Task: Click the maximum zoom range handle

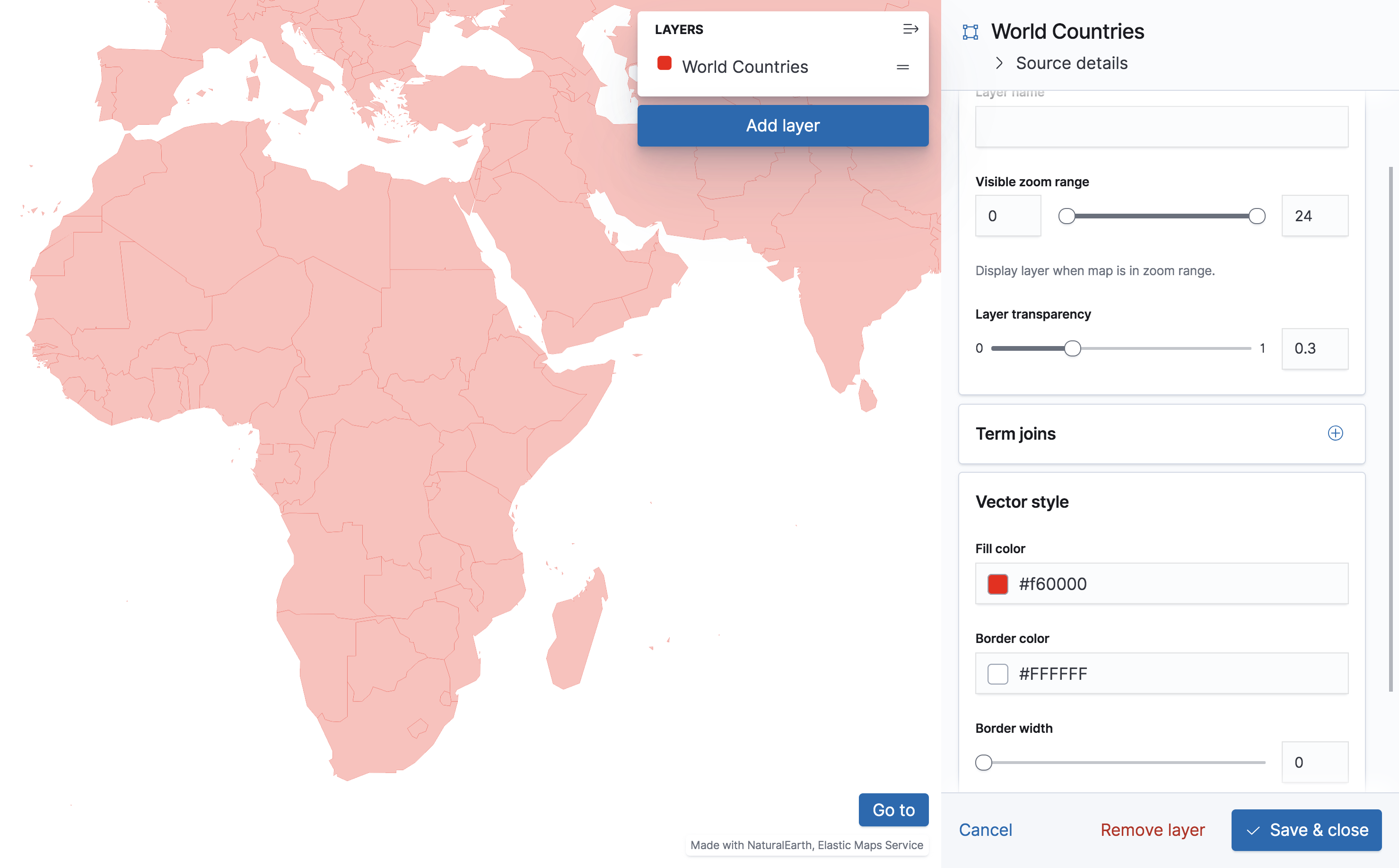Action: coord(1257,216)
